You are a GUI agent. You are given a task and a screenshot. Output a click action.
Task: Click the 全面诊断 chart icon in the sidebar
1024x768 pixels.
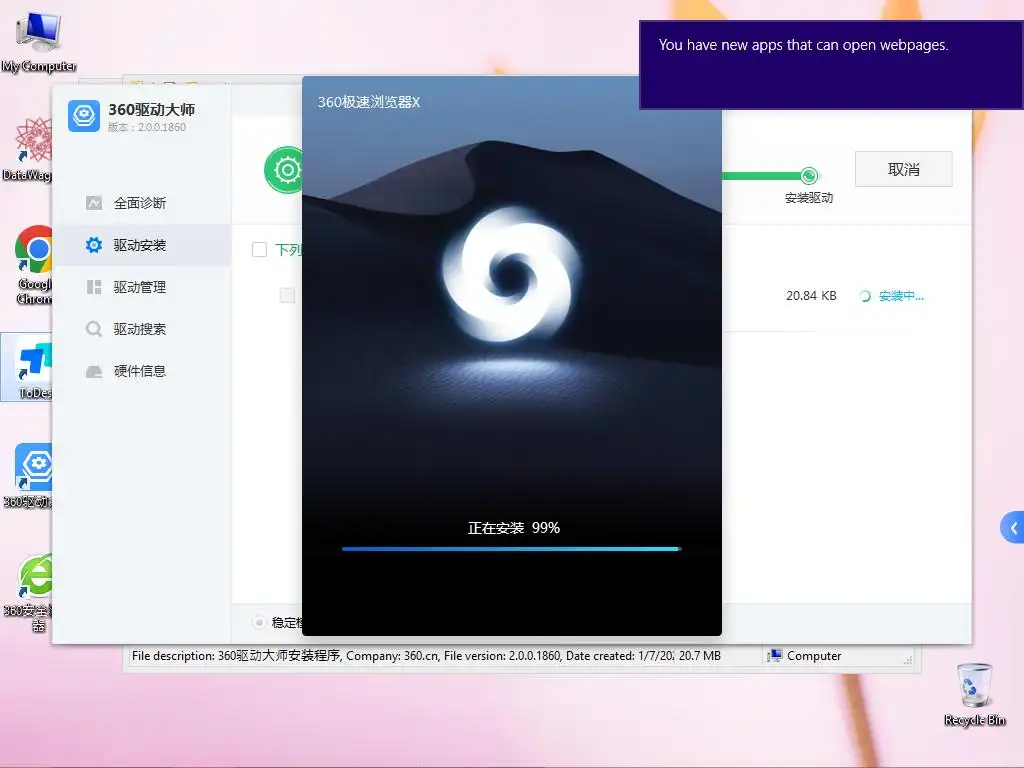pyautogui.click(x=94, y=203)
